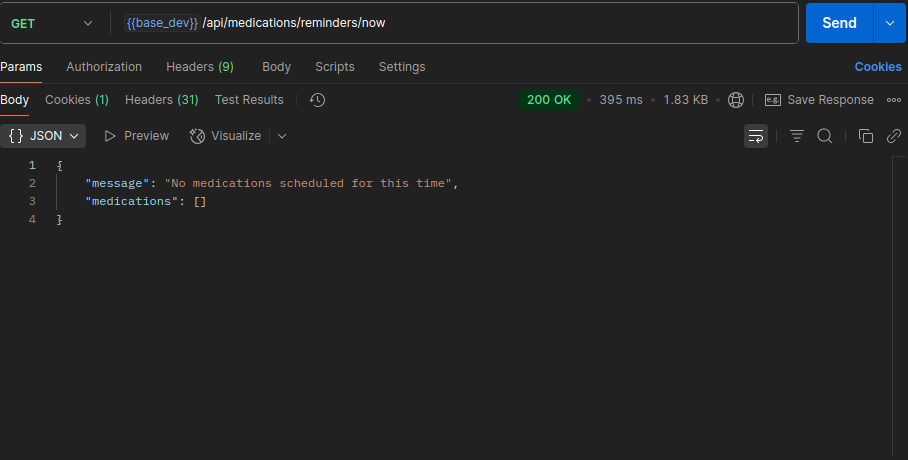908x460 pixels.
Task: Click the response history clock icon
Action: (x=317, y=100)
